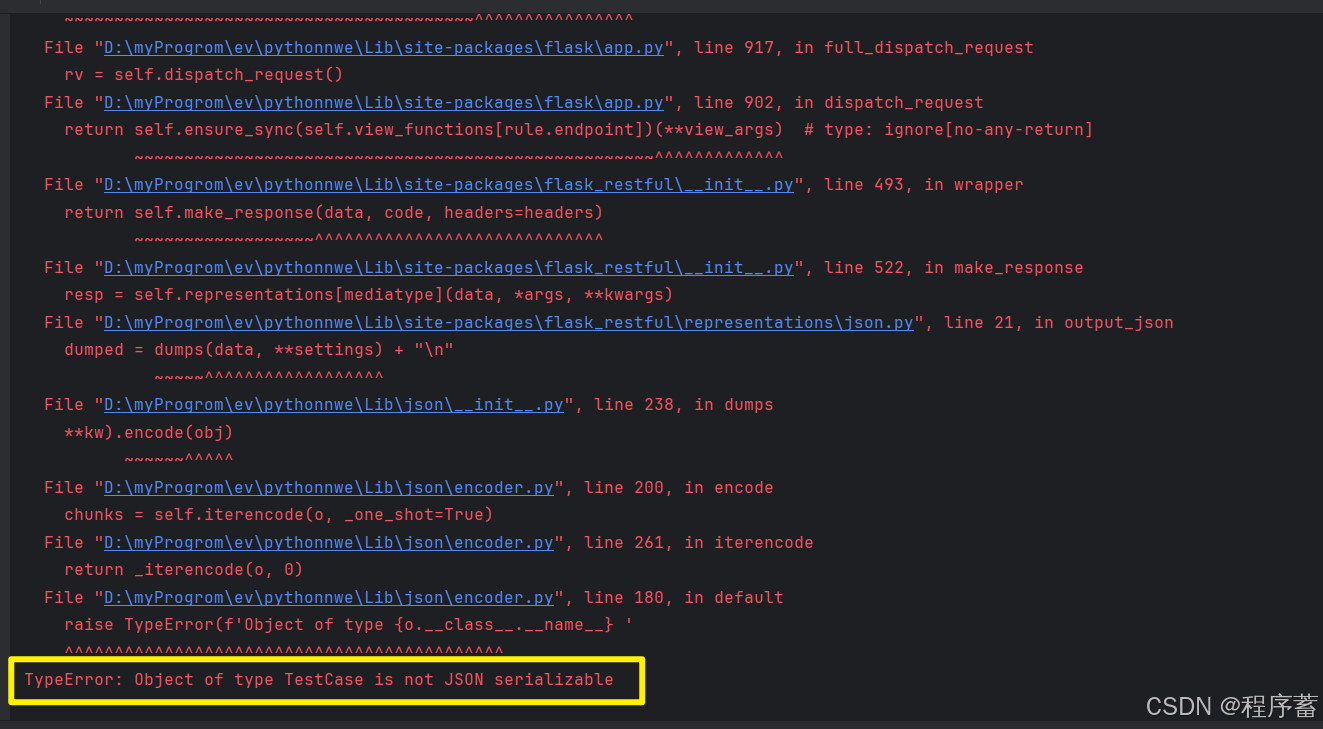
Task: Open representations json.py file link
Action: [509, 323]
